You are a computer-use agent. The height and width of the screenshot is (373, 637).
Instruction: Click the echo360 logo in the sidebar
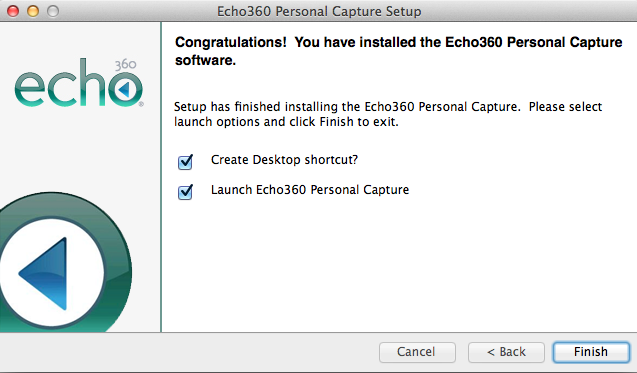tap(79, 82)
